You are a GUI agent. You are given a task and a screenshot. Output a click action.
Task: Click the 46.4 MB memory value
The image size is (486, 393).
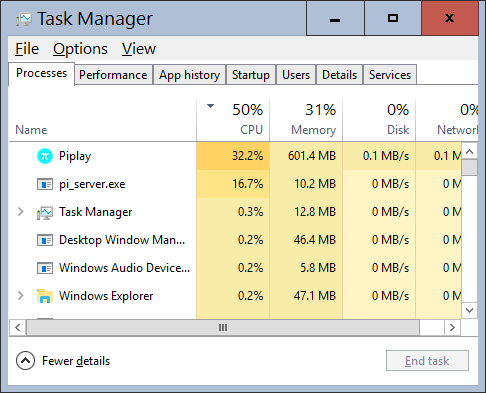point(315,240)
